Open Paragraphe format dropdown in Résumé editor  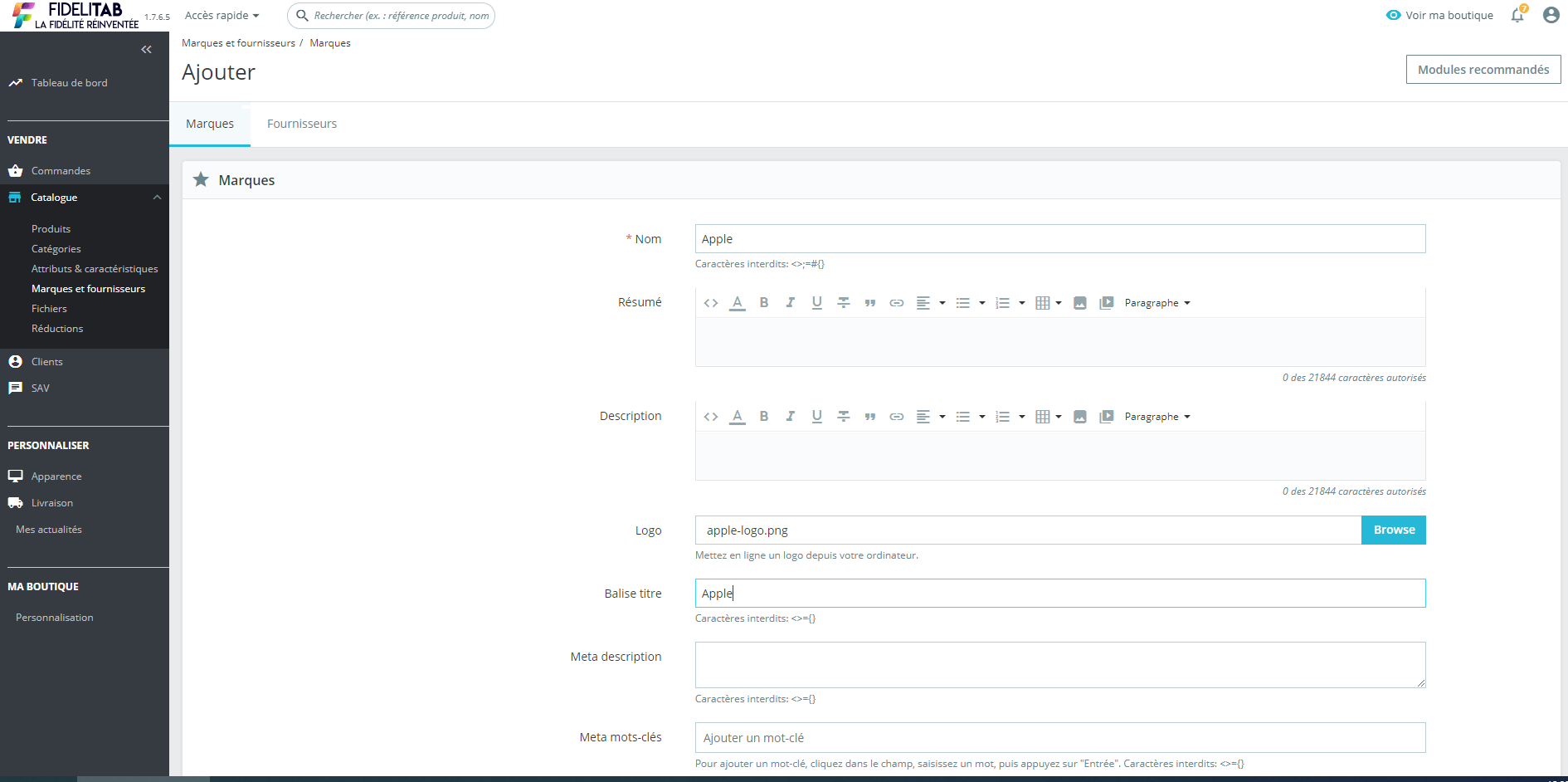point(1157,303)
